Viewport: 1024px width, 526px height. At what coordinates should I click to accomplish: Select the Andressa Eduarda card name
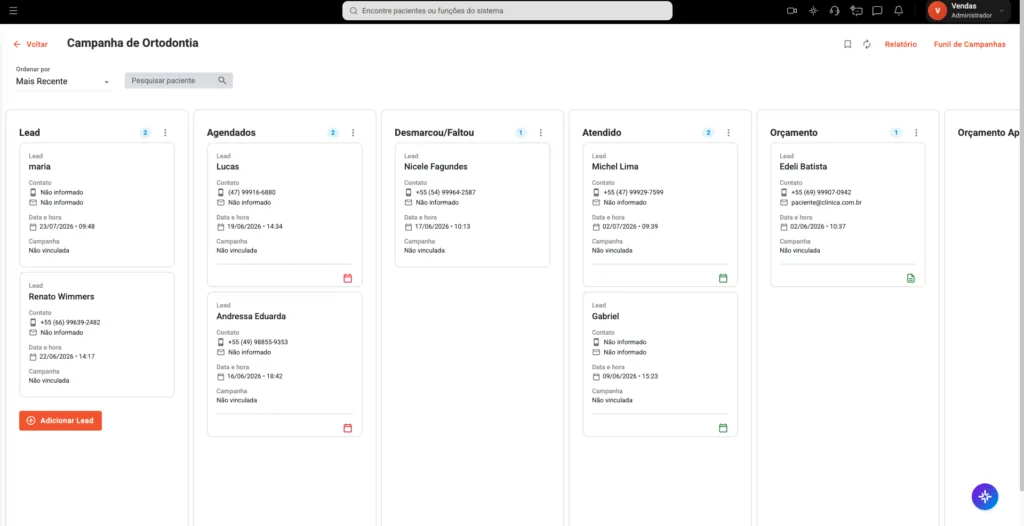(x=251, y=316)
